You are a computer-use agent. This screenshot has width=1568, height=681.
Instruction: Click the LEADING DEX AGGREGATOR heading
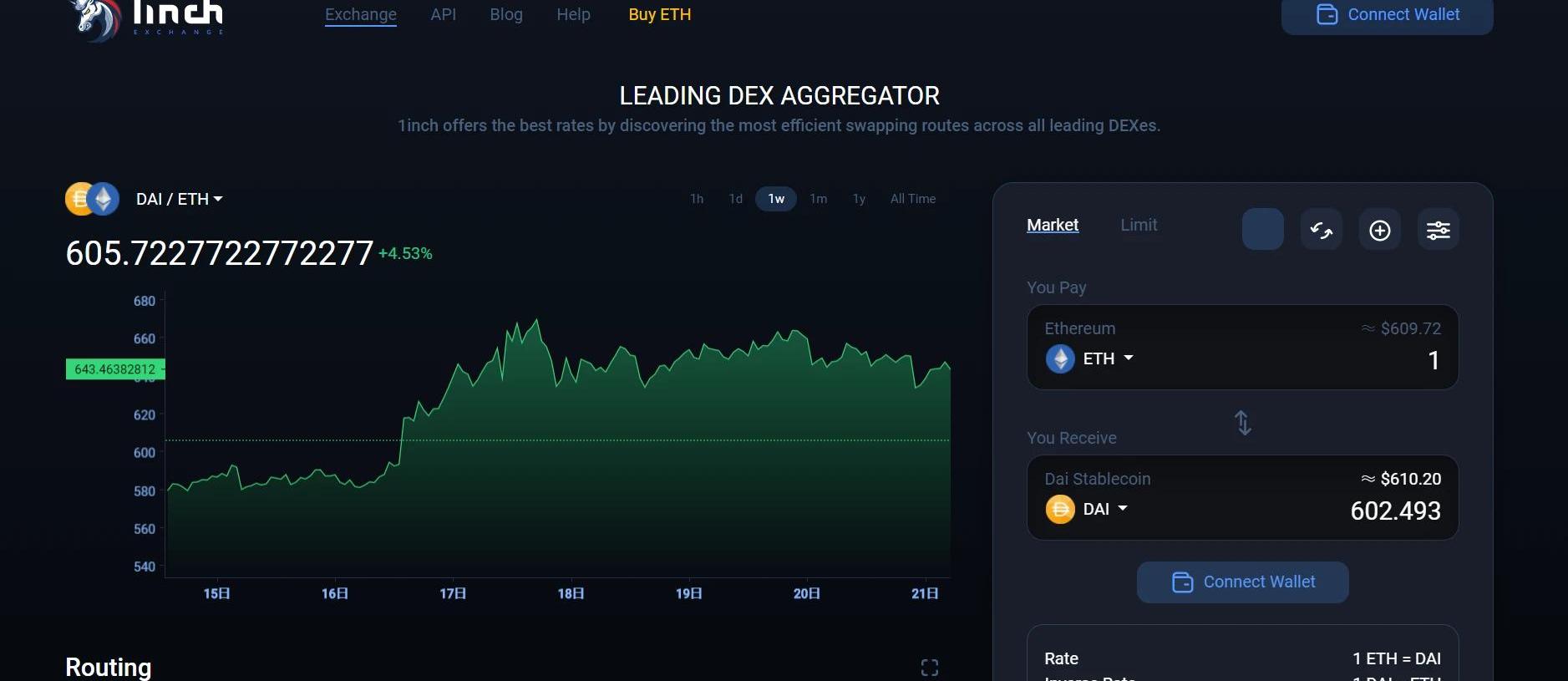(779, 96)
